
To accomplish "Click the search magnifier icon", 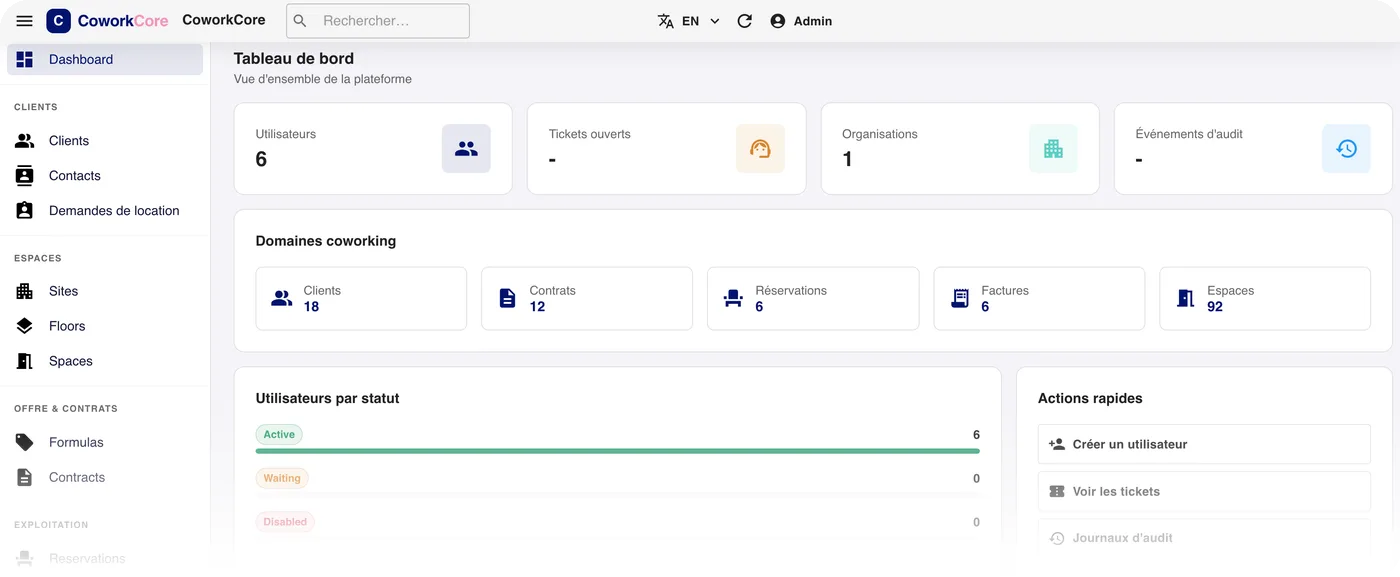I will pos(300,21).
